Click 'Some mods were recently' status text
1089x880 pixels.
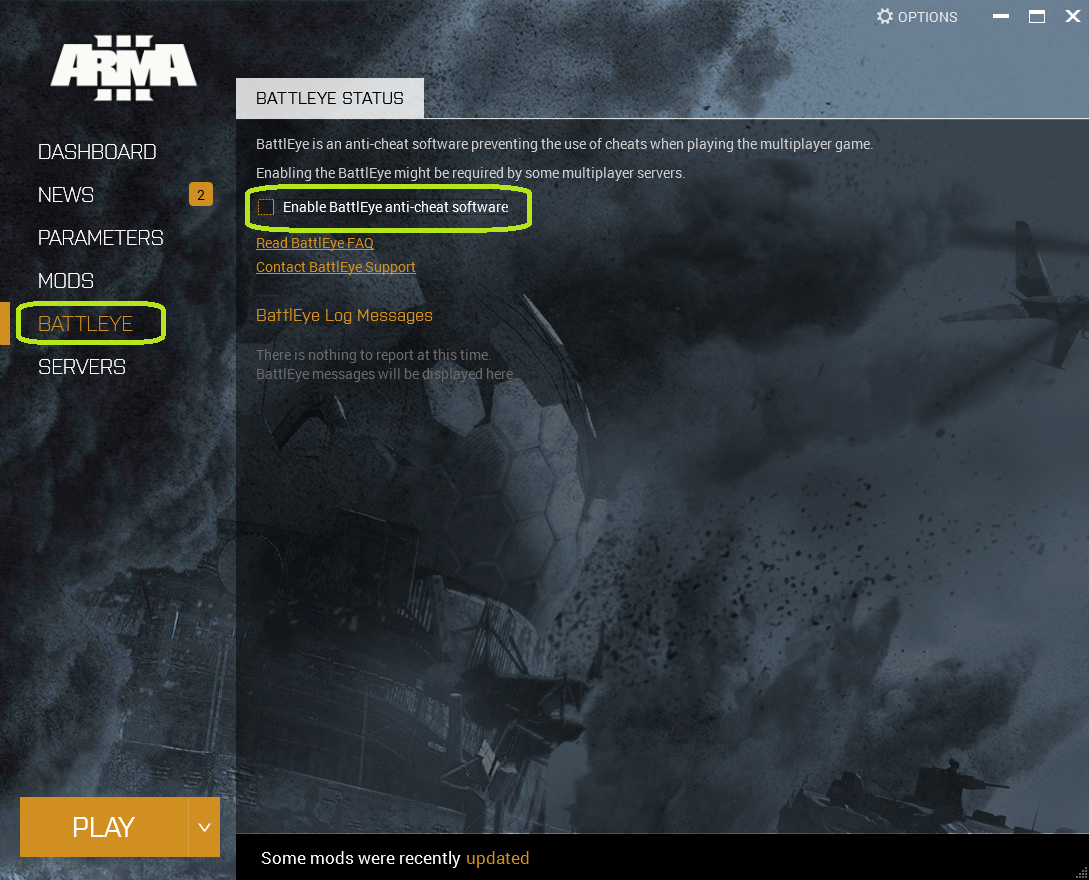tap(360, 858)
